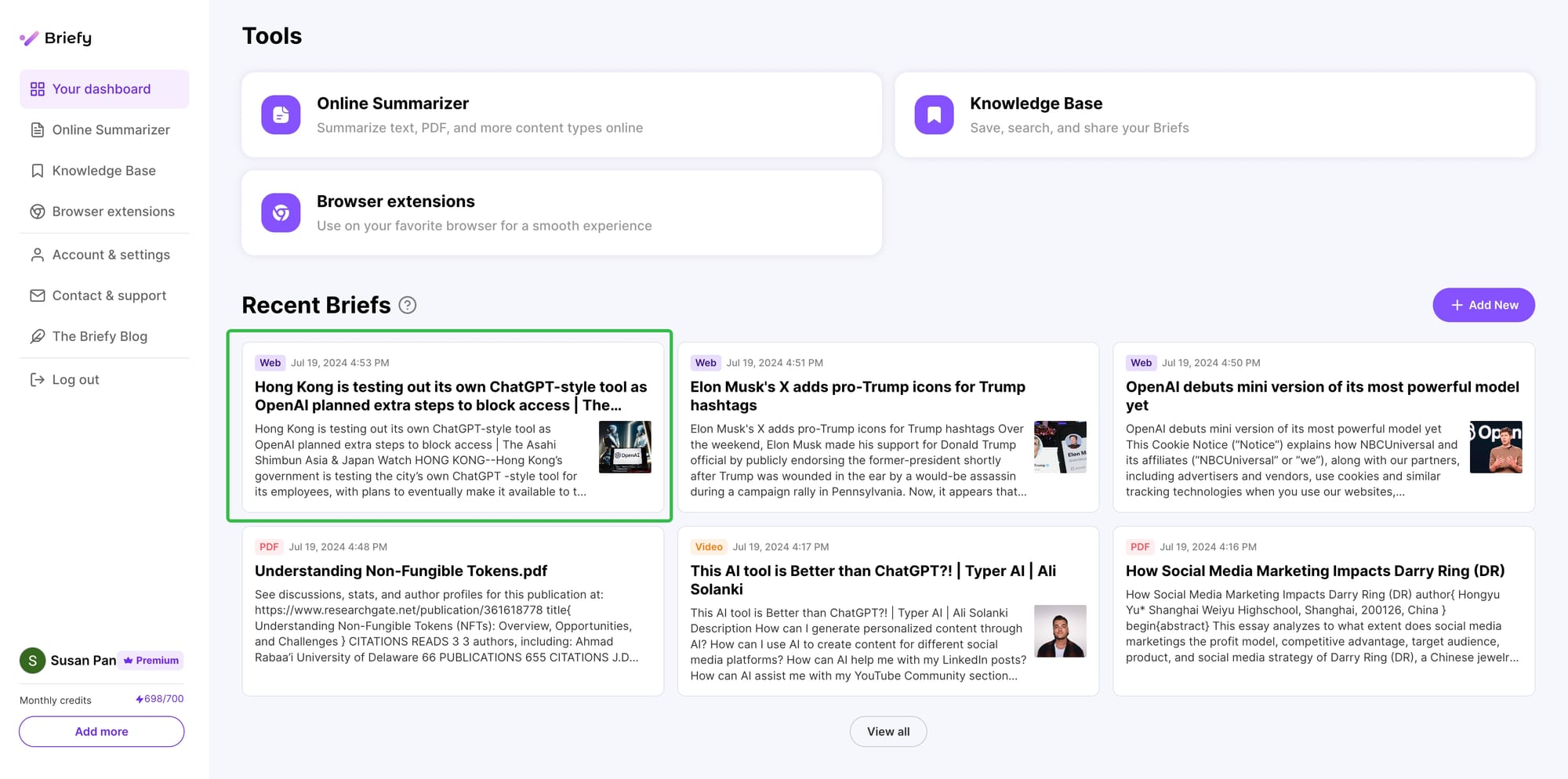The height and width of the screenshot is (779, 1568).
Task: Open Understanding Non-Fungible Tokens.pdf brief
Action: pyautogui.click(x=452, y=611)
